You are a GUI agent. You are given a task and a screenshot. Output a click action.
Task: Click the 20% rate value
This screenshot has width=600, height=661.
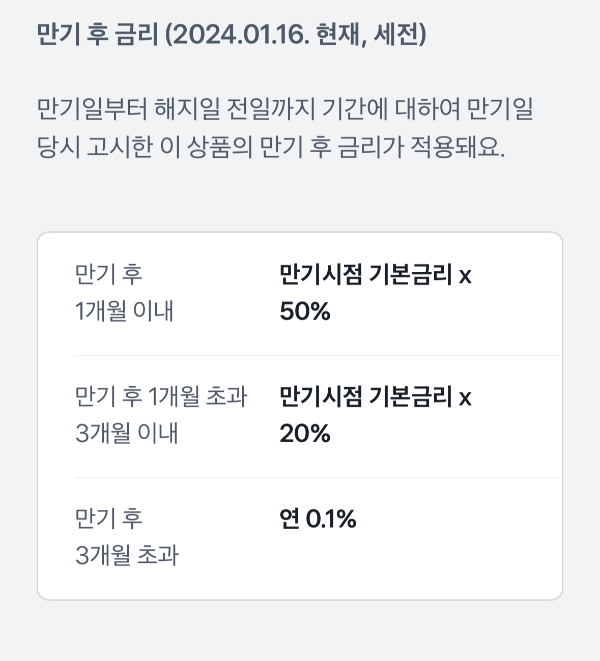(305, 433)
